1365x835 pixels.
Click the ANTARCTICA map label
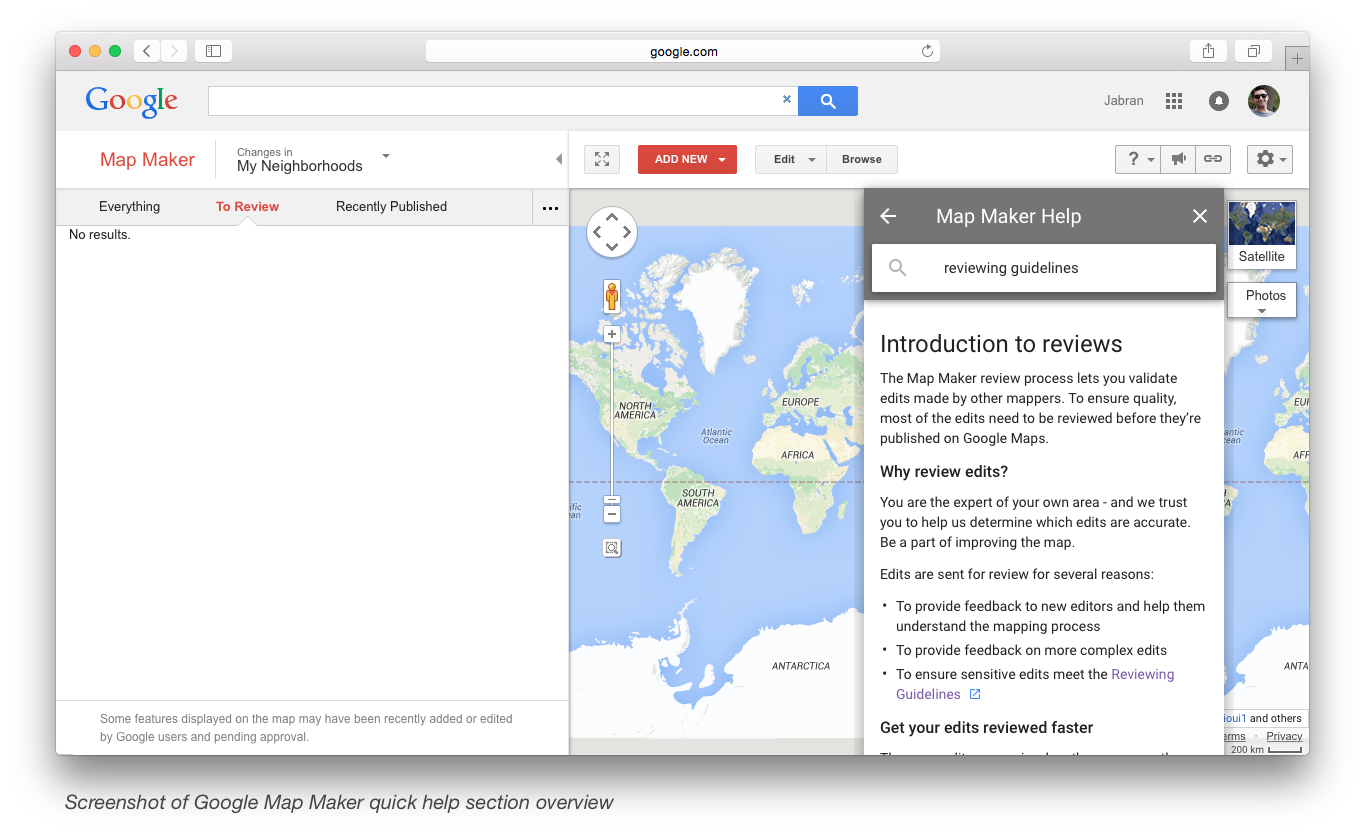pyautogui.click(x=800, y=666)
